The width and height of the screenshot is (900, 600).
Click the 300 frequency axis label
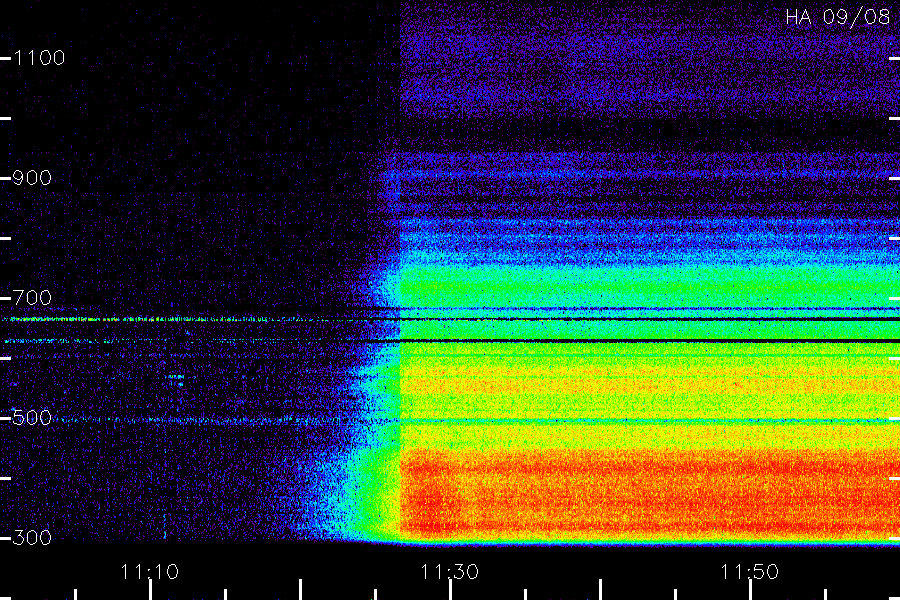pos(32,538)
